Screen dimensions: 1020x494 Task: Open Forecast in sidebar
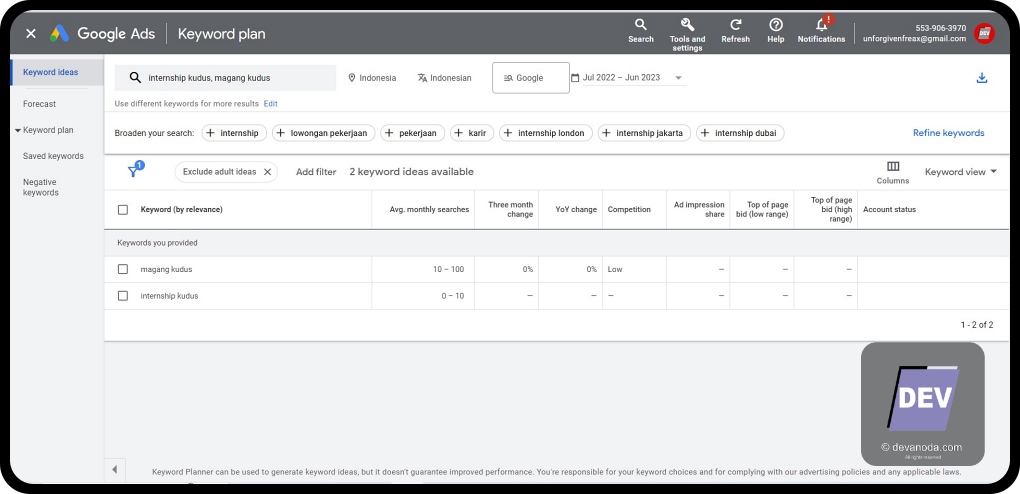tap(40, 103)
